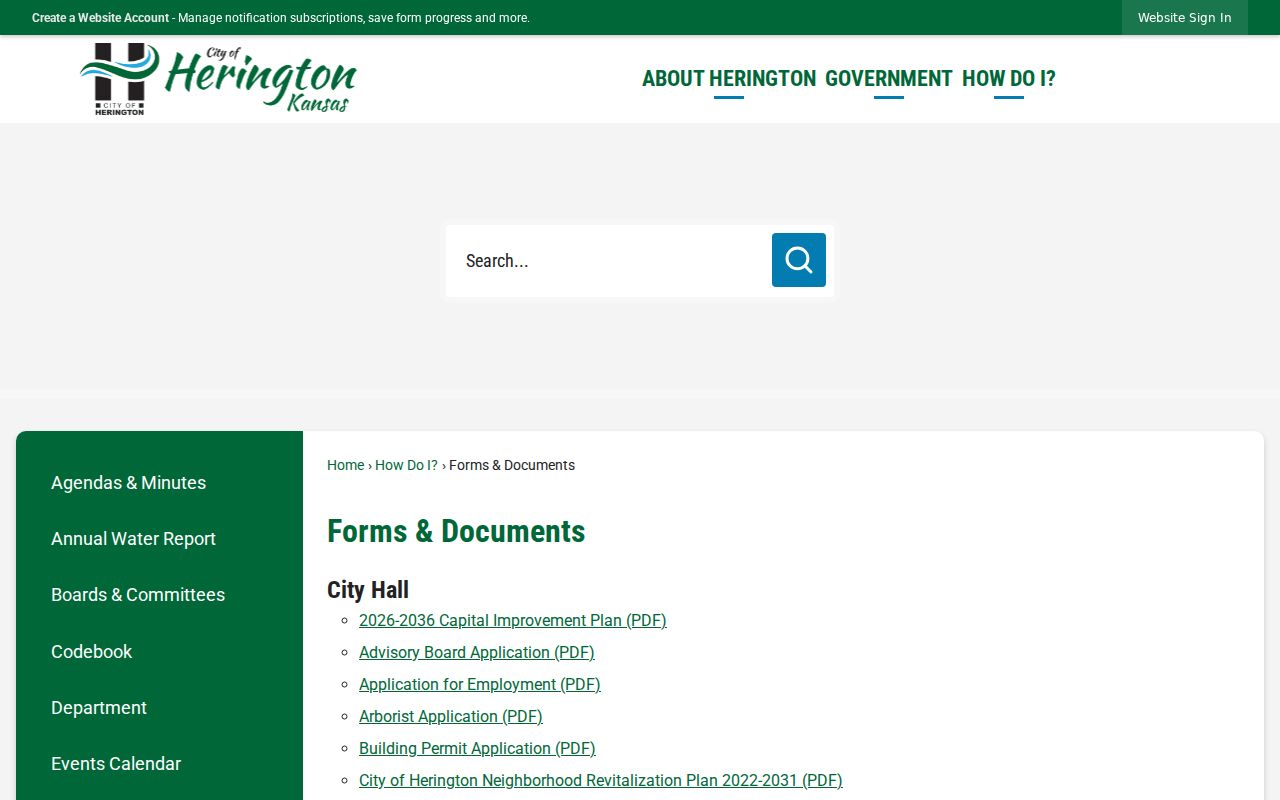Open the How Do I? menu
The height and width of the screenshot is (800, 1280).
[1009, 79]
